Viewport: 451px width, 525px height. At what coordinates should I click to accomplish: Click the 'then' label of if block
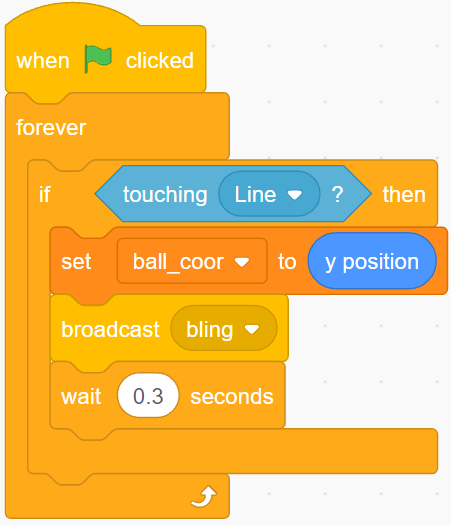[x=404, y=194]
